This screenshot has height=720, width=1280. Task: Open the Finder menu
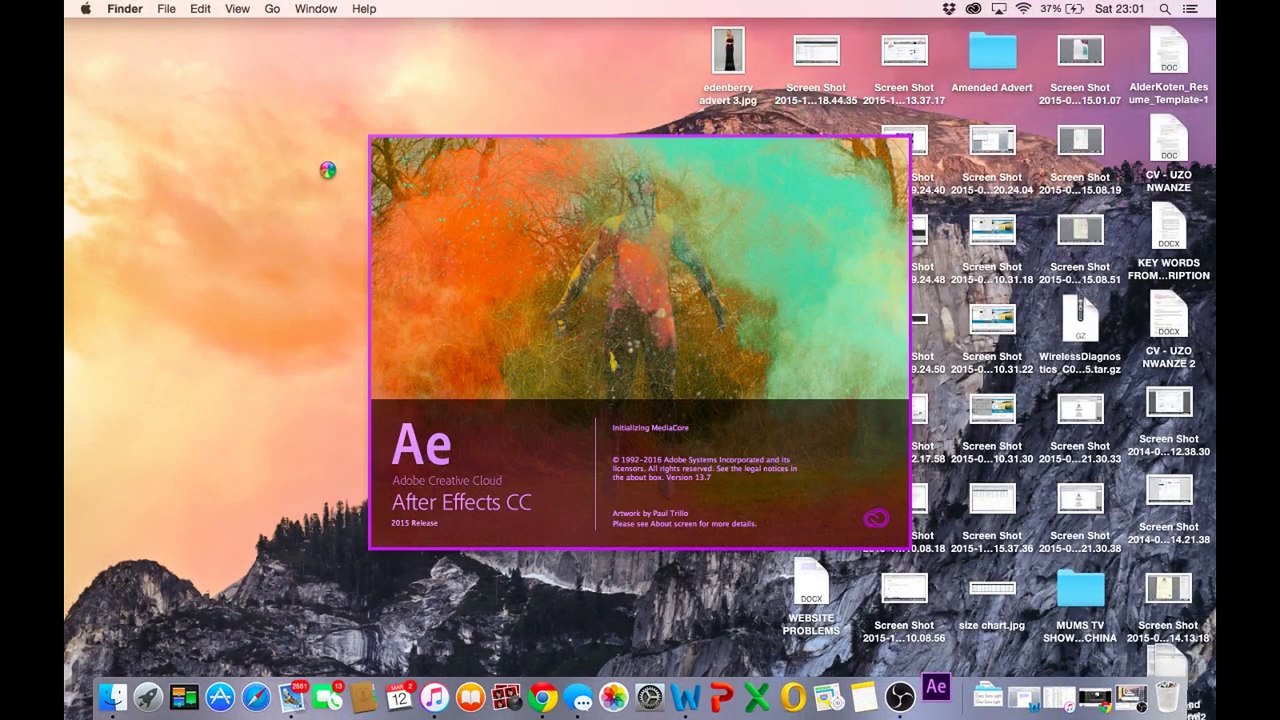click(x=125, y=9)
